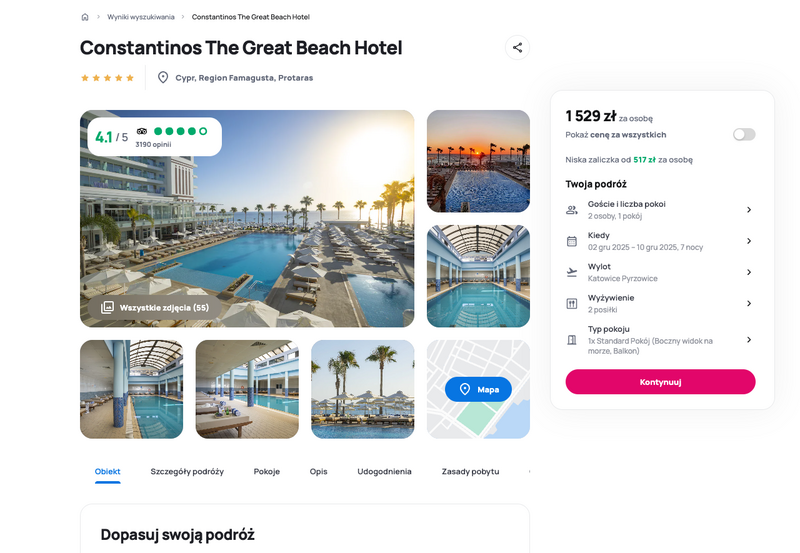The image size is (800, 553).
Task: Open the Pokoje tab
Action: [x=267, y=471]
